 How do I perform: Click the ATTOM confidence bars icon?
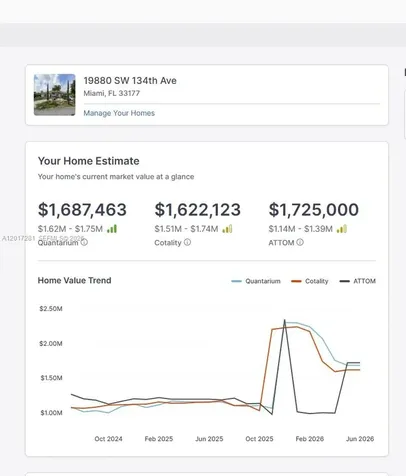tap(342, 229)
